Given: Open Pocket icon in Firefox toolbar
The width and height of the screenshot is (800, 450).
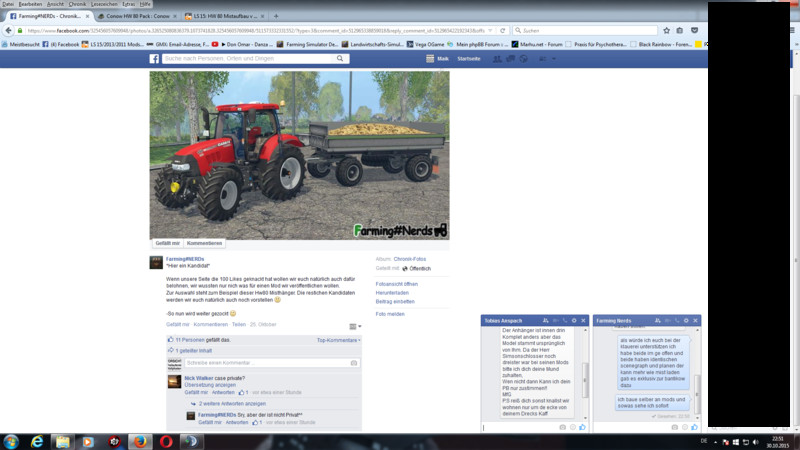Looking at the screenshot, I should point(694,31).
